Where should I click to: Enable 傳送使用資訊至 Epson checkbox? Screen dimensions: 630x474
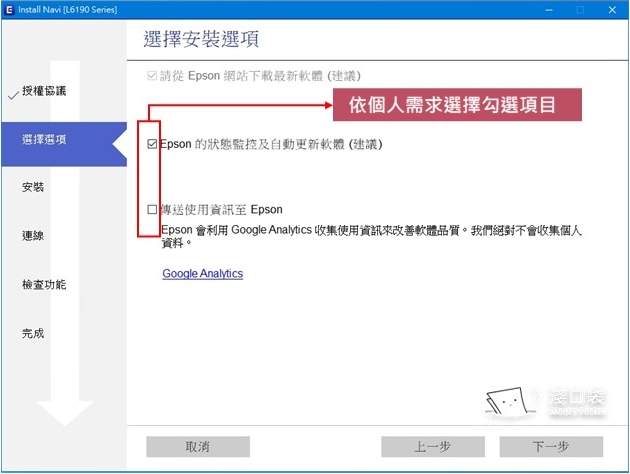click(x=152, y=210)
